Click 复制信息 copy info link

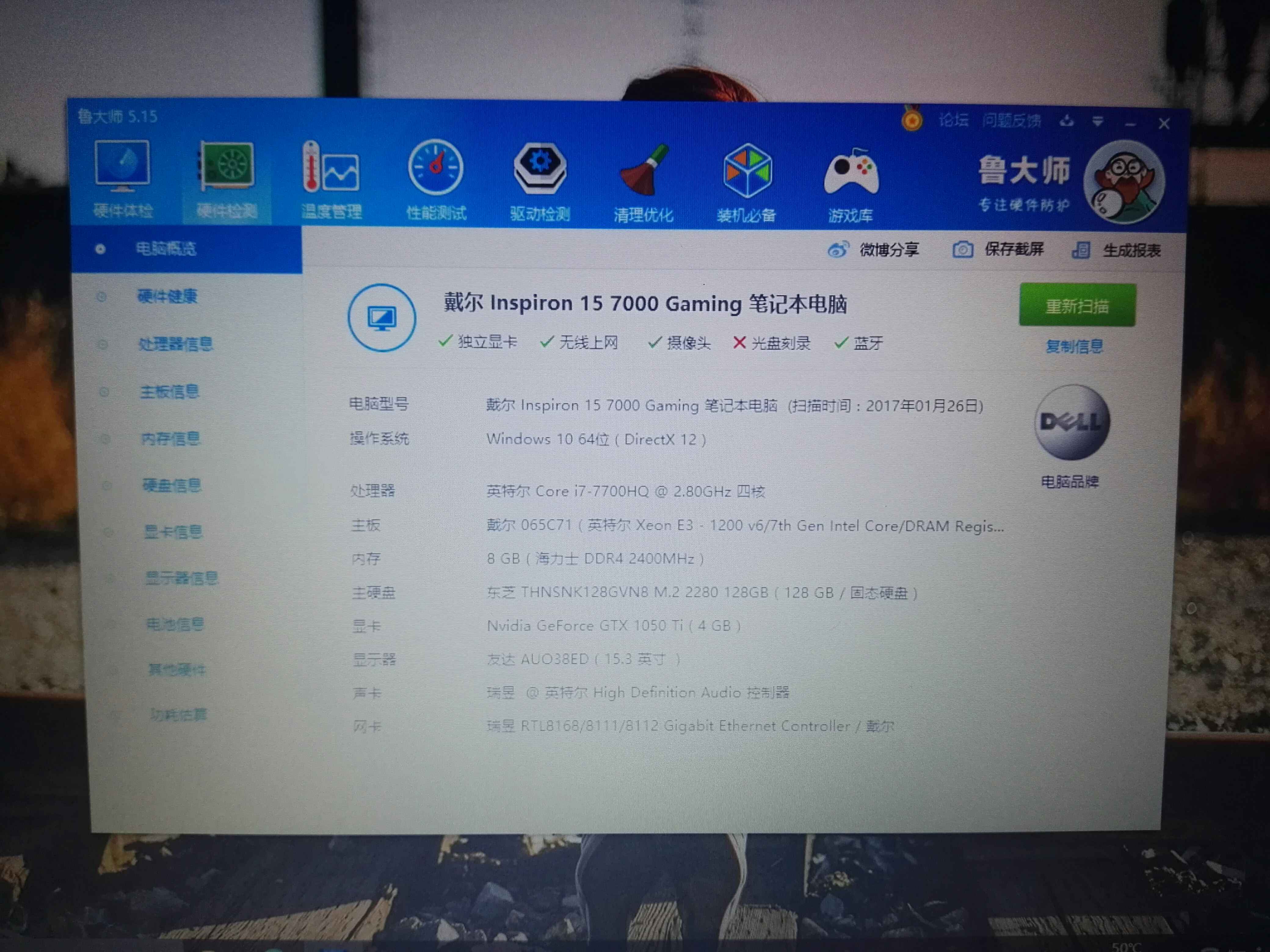pos(1074,346)
